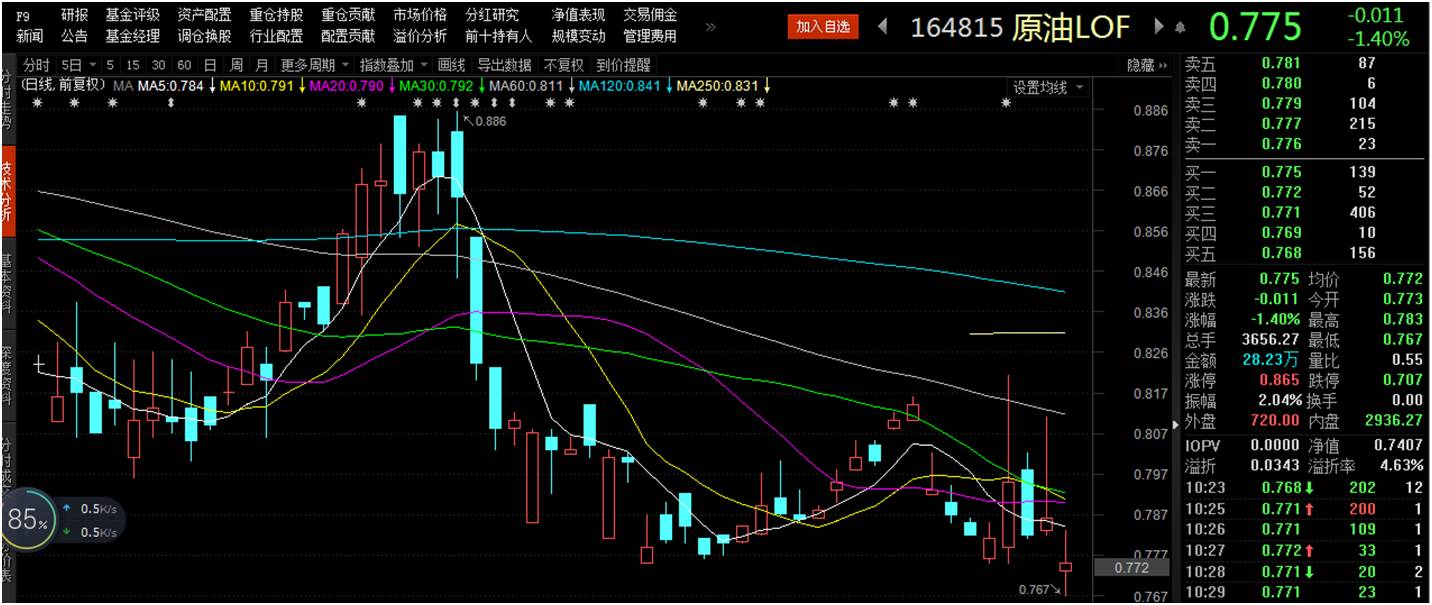This screenshot has height=605, width=1432.
Task: Click the 卖五 ask price 0.781
Action: click(x=1282, y=63)
